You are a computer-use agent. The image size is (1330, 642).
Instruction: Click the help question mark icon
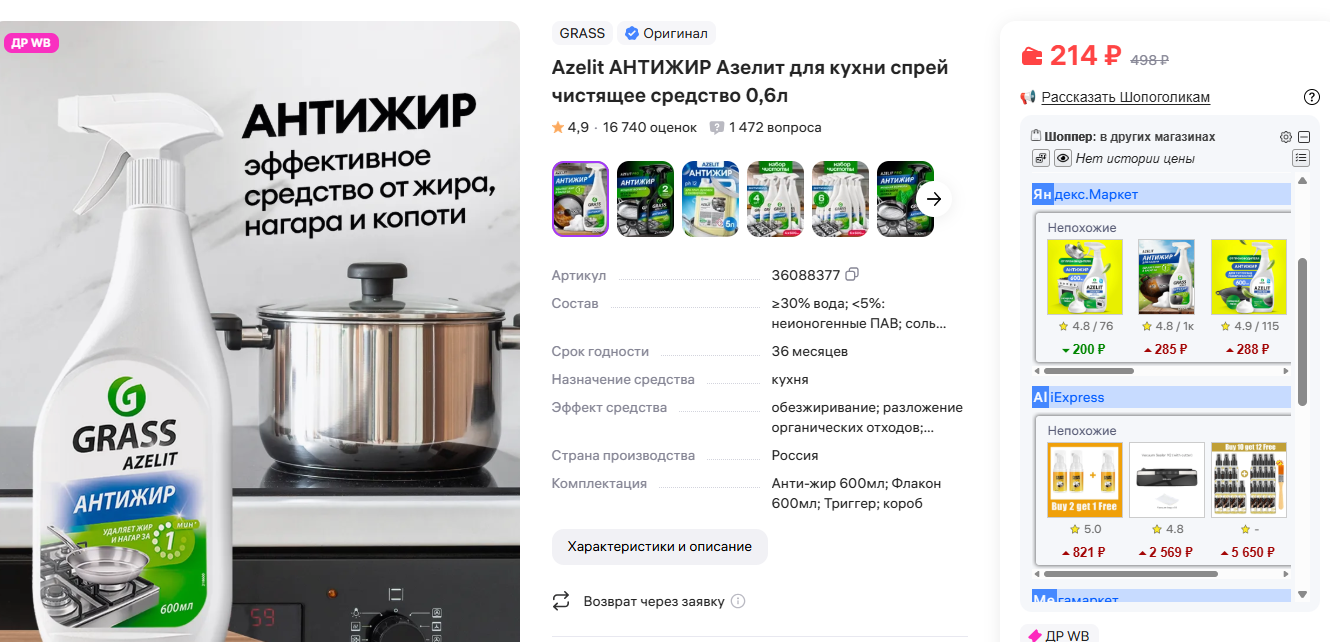point(1312,97)
